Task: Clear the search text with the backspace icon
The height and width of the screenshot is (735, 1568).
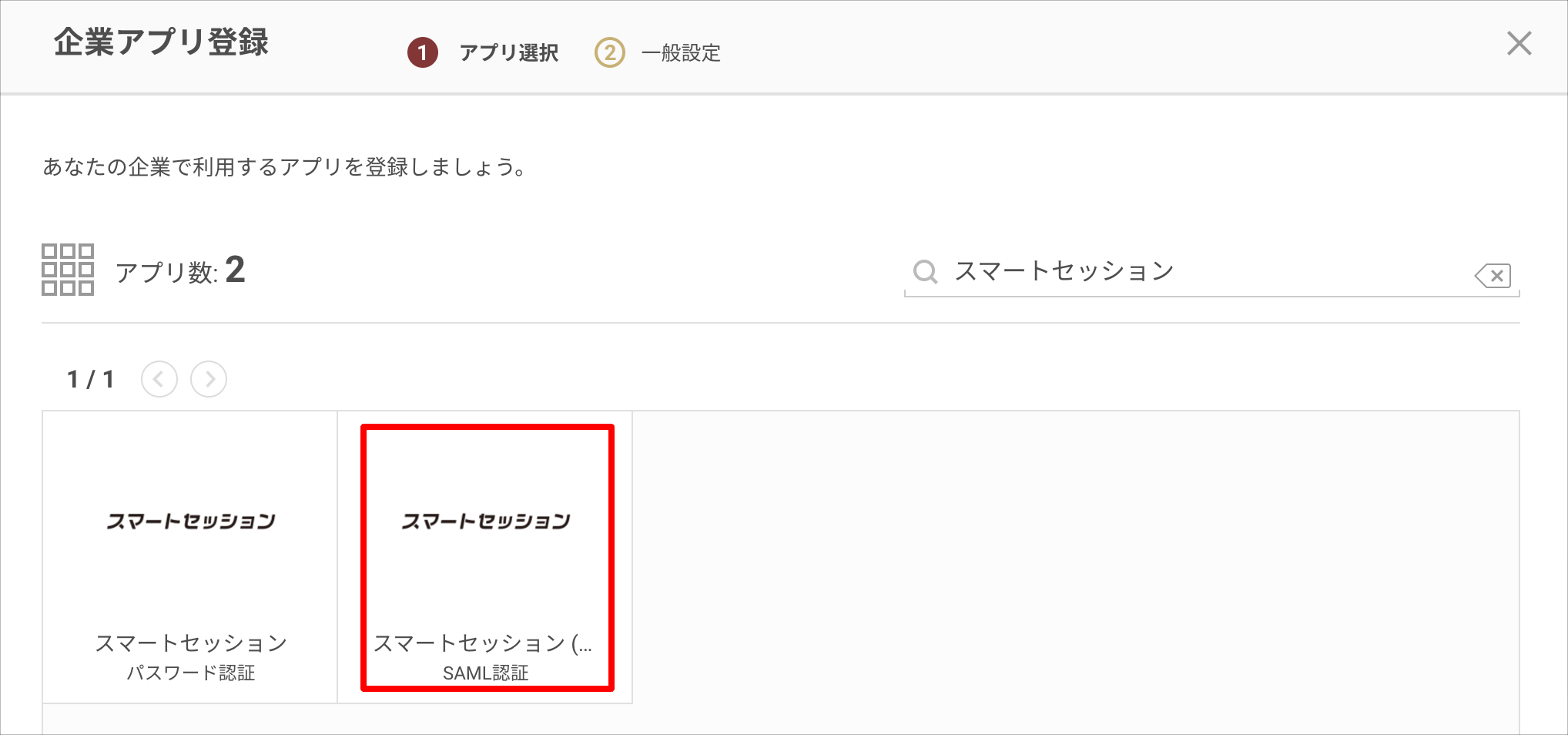Action: pos(1493,275)
